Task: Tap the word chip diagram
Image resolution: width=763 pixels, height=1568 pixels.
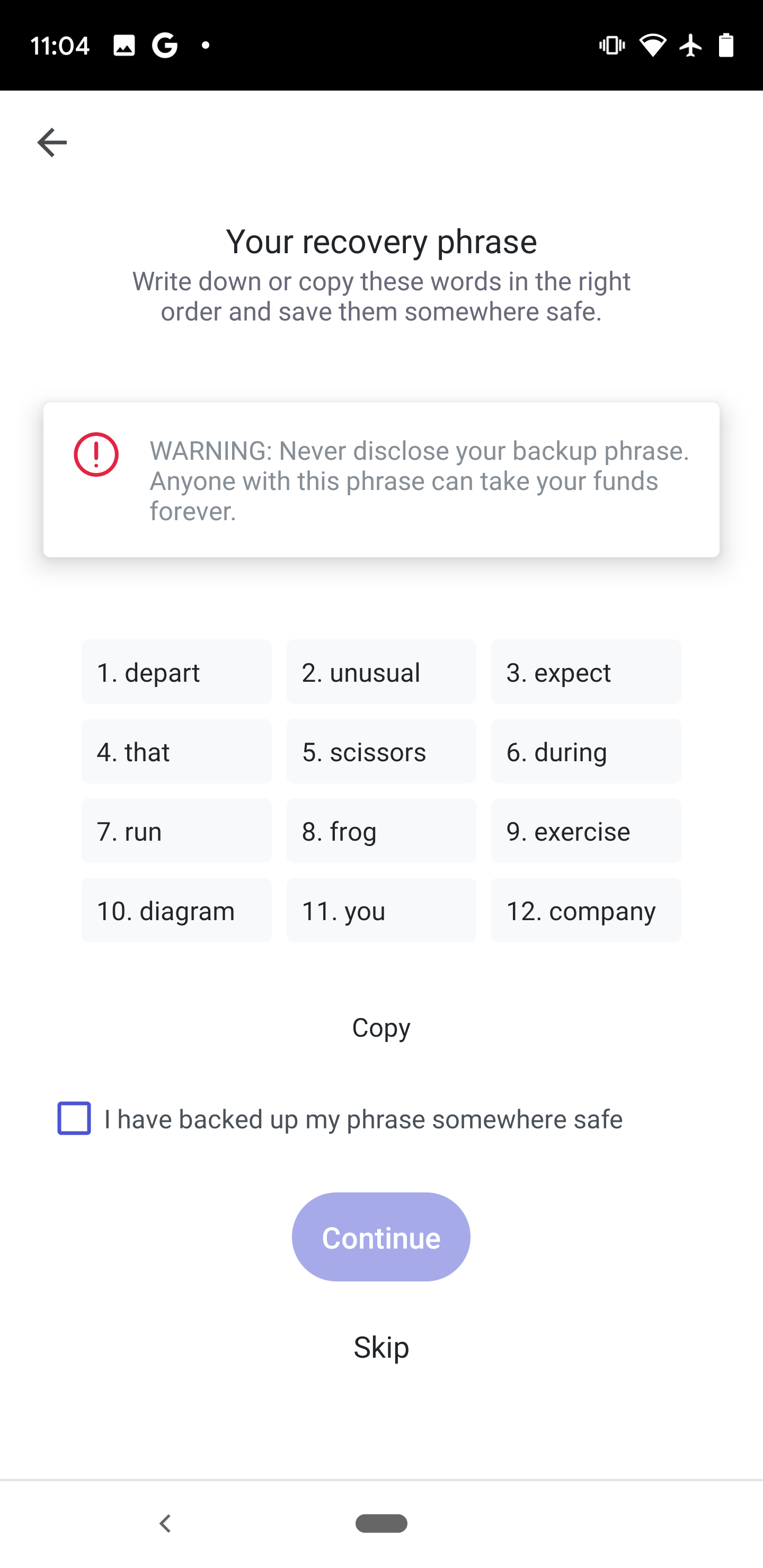Action: click(x=176, y=911)
